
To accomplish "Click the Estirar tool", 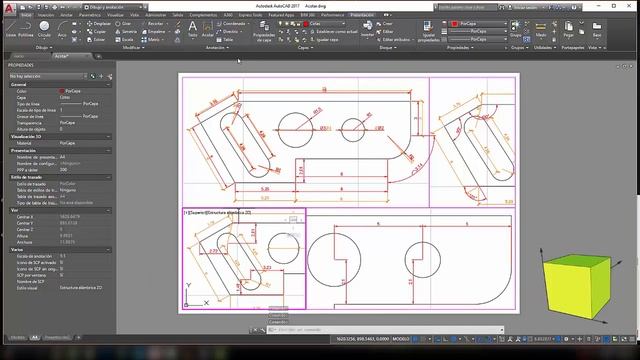I will pos(96,40).
